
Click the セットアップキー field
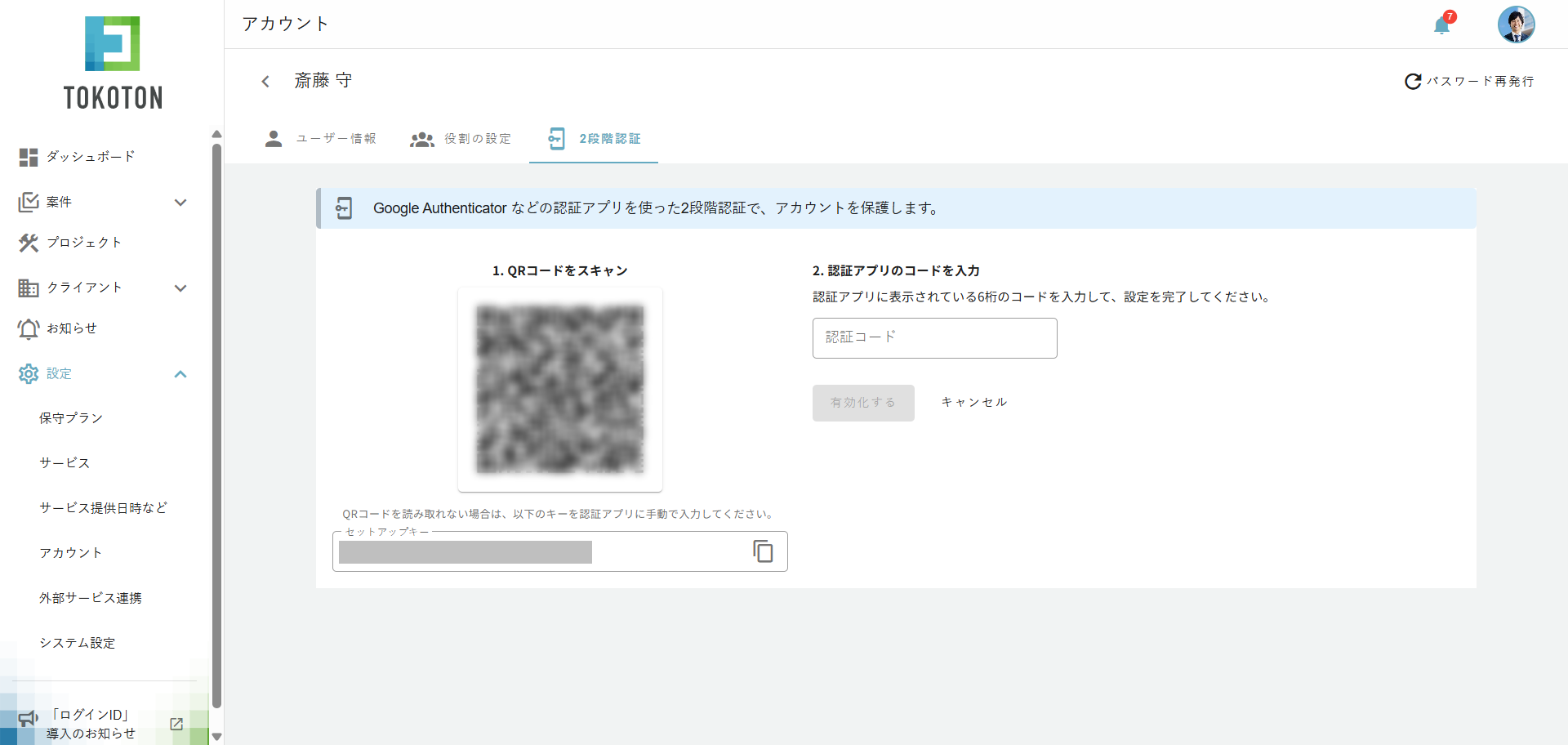[560, 551]
